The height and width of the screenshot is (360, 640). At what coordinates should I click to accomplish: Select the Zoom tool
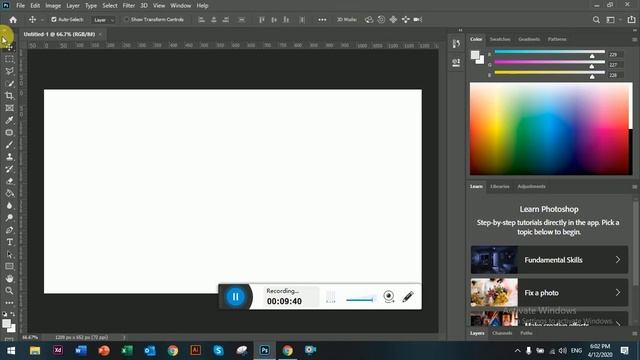pos(9,291)
